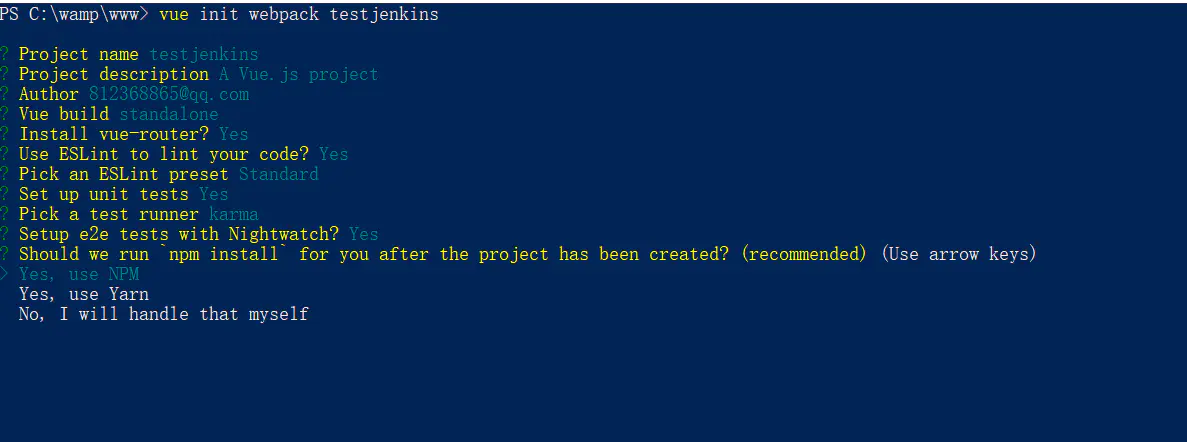1187x442 pixels.
Task: Click the testjenkins project name answer
Action: [x=204, y=54]
